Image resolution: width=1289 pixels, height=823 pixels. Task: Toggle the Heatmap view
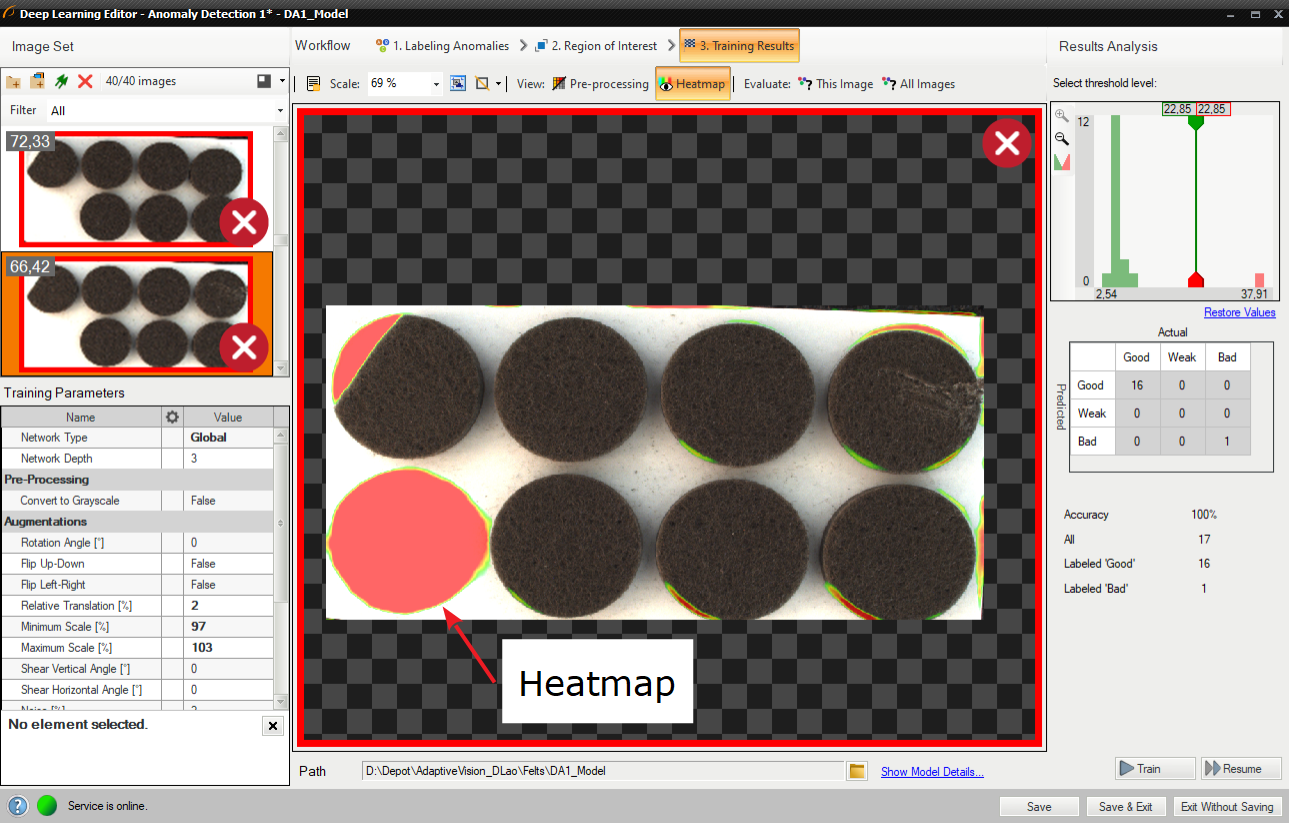coord(692,84)
